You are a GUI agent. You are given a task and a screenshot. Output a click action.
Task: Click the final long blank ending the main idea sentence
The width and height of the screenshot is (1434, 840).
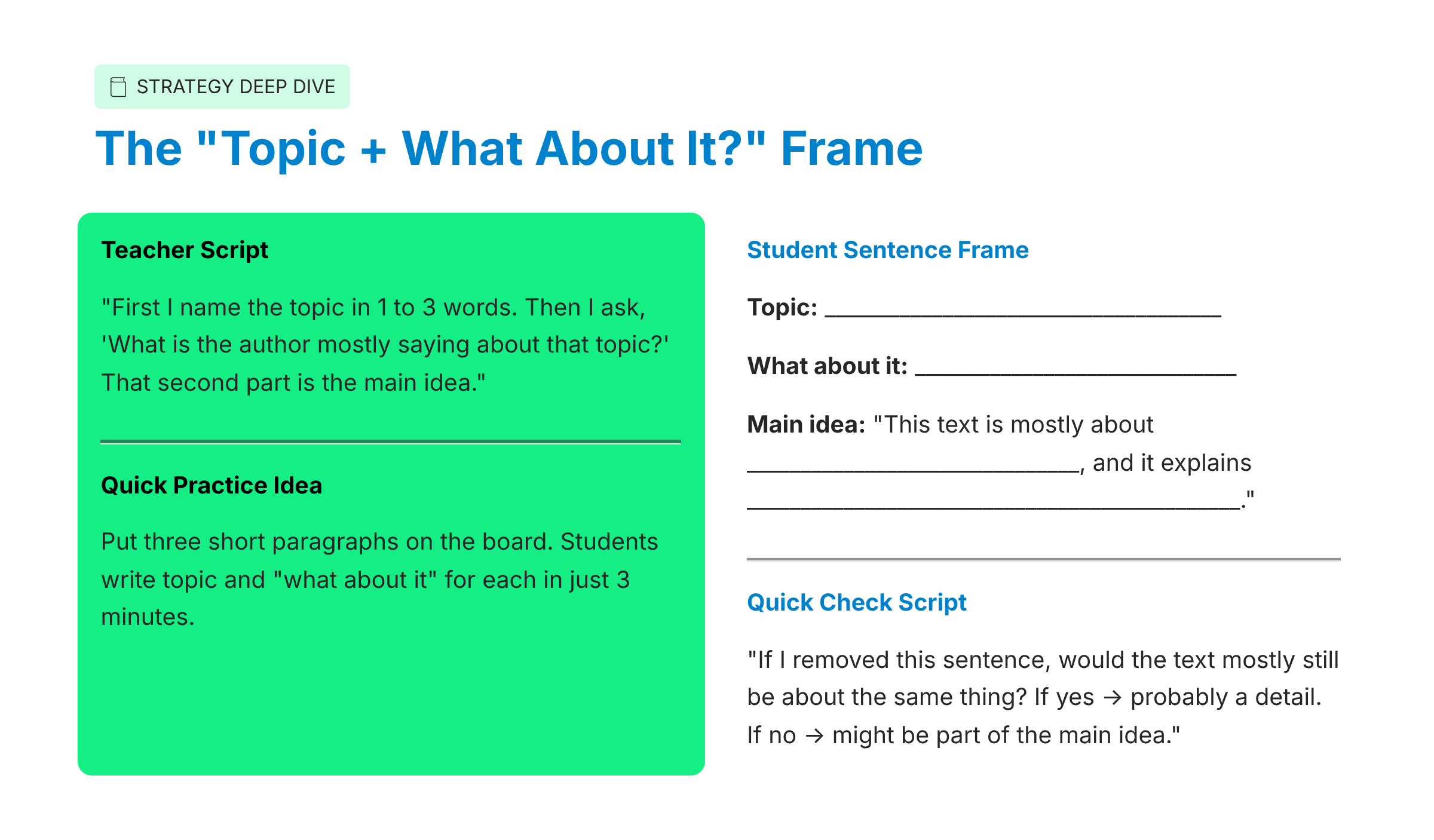[993, 507]
